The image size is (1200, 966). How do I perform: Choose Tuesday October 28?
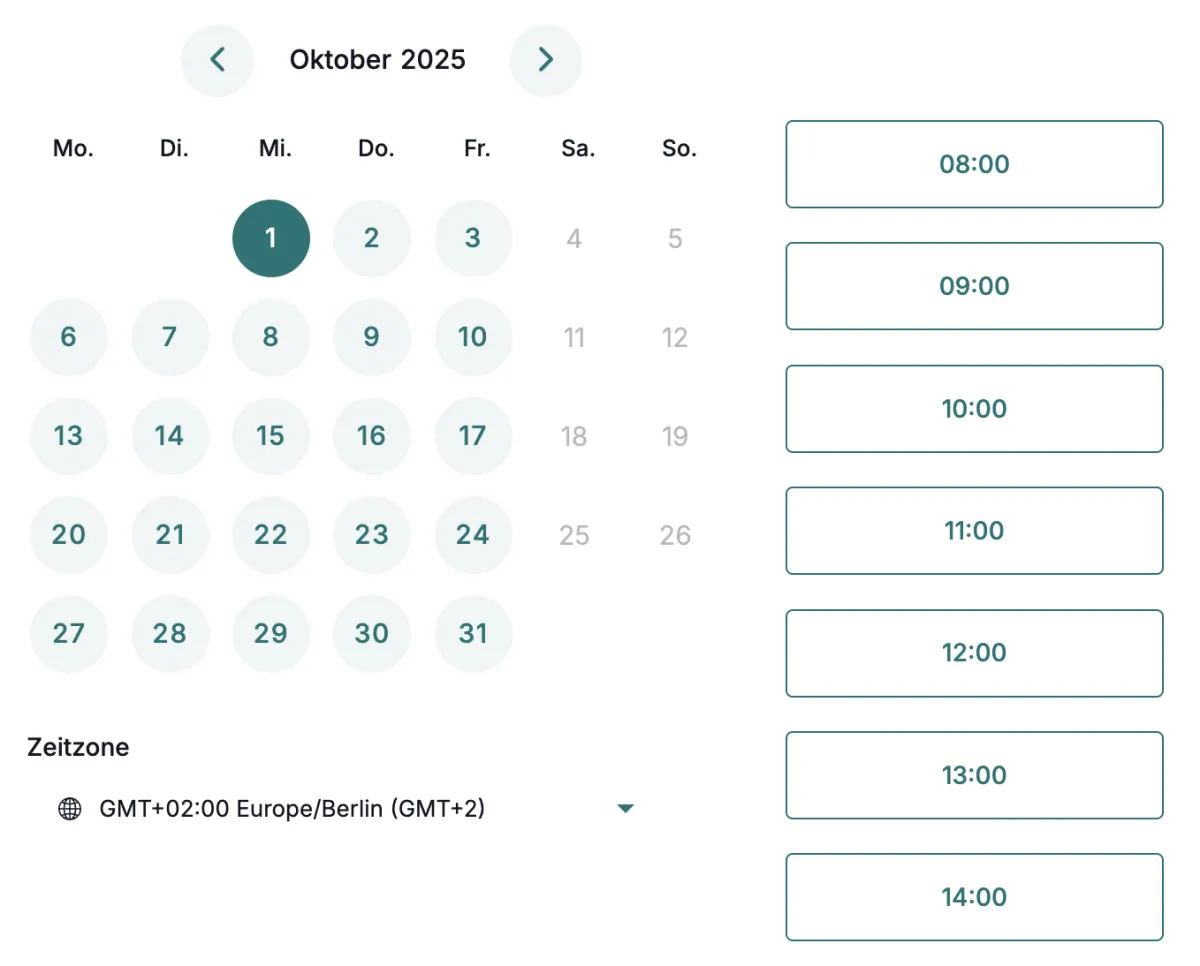[x=170, y=634]
